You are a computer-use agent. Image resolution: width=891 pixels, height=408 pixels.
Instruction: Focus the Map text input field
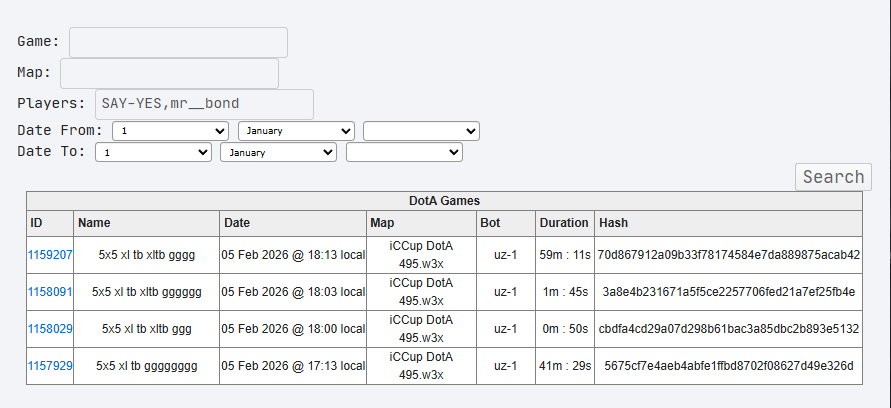point(169,73)
